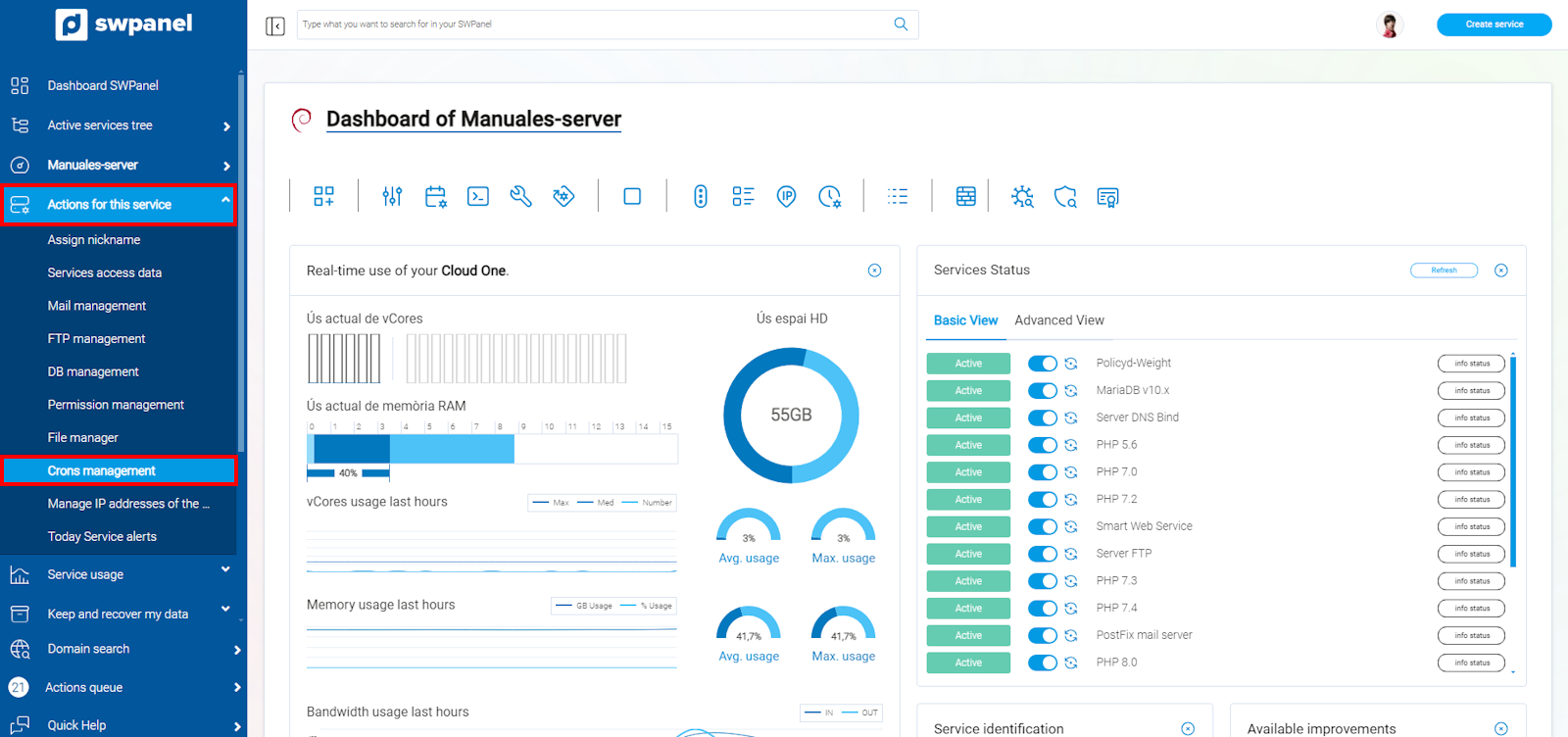Open the terminal console toolbar icon
The height and width of the screenshot is (737, 1568).
point(478,197)
